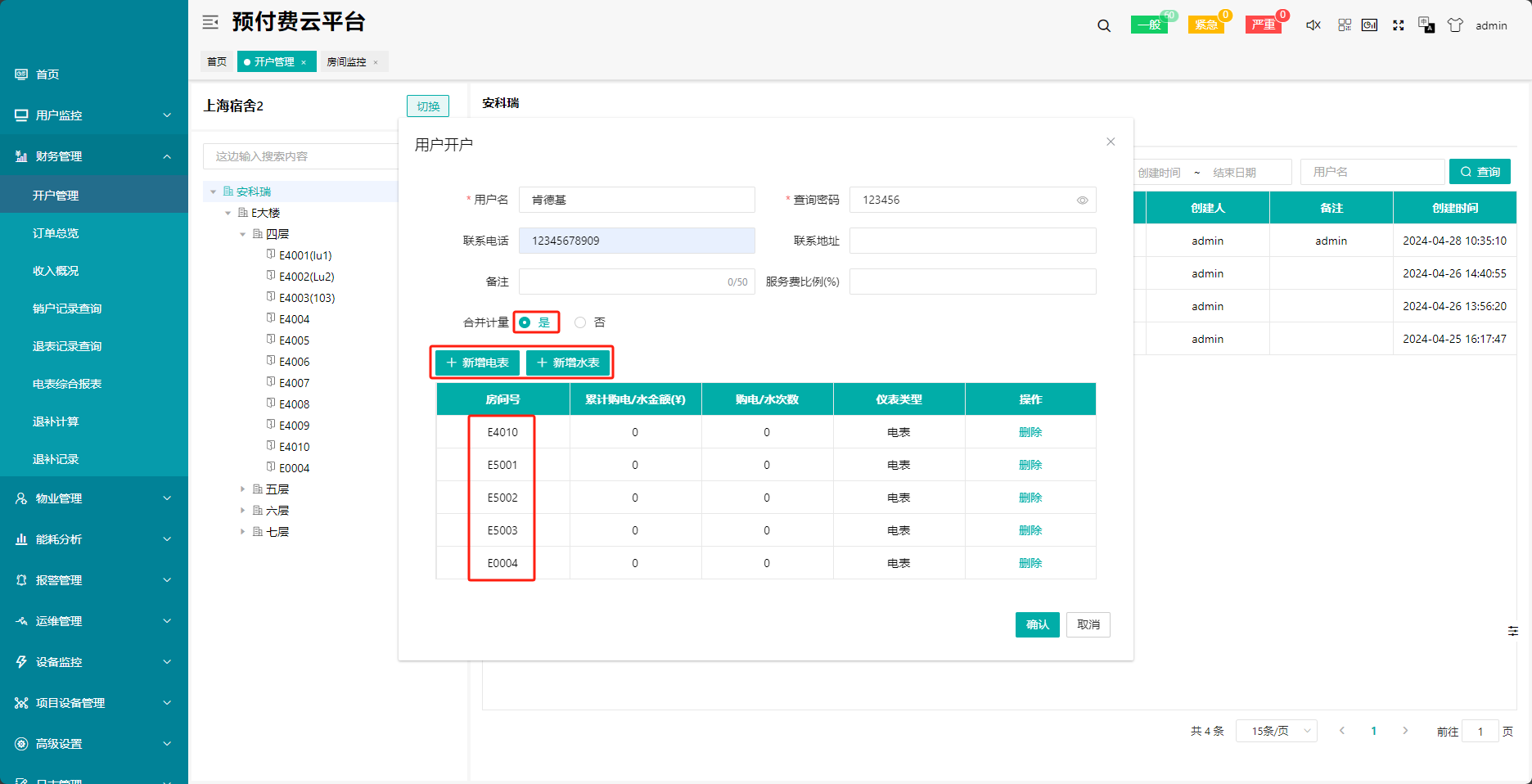Screen dimensions: 1532x784
Task: Click the fullscreen expand icon
Action: click(1399, 25)
